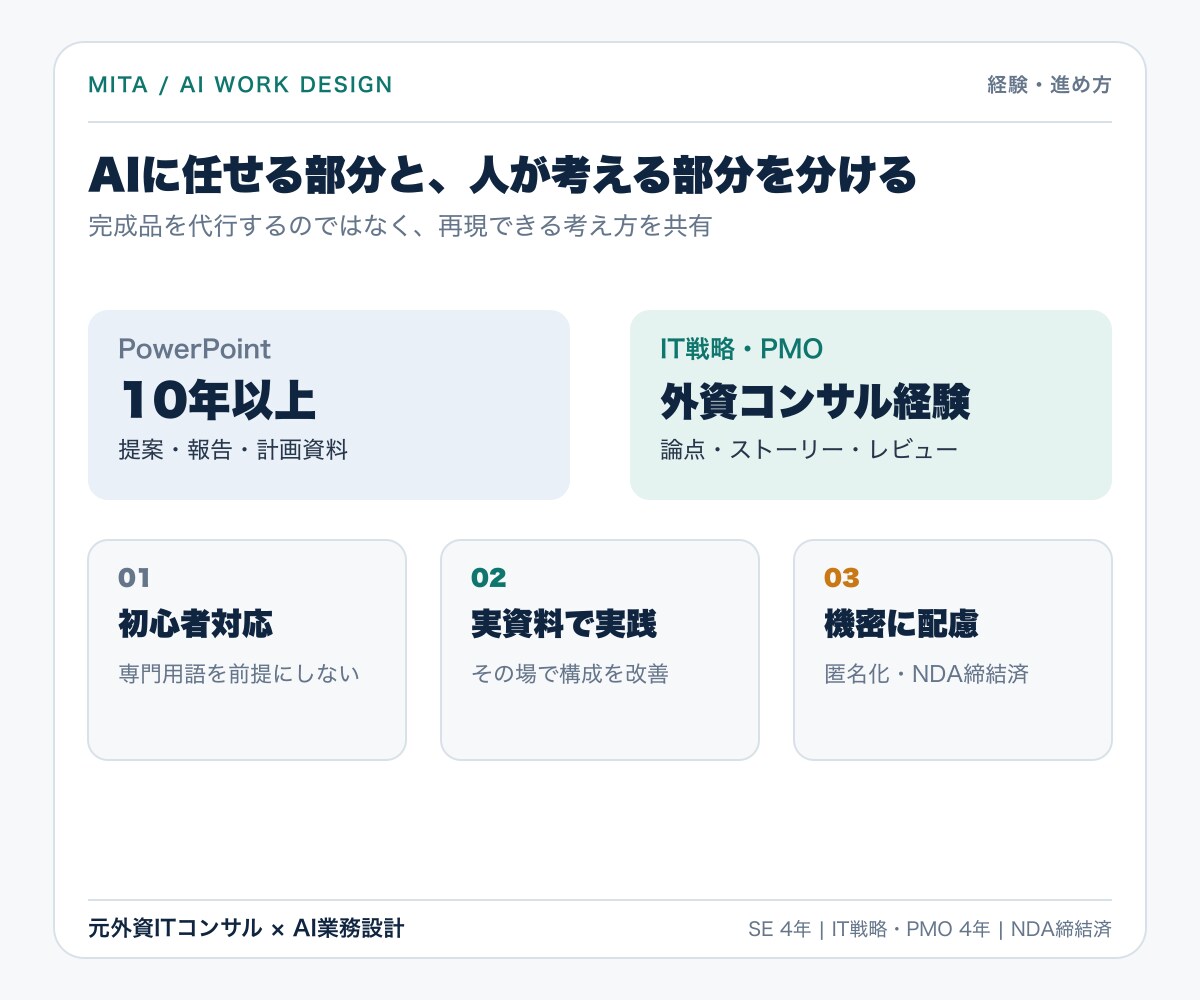Image resolution: width=1200 pixels, height=1000 pixels.
Task: Select the '初心者対応' card title
Action: 196,625
